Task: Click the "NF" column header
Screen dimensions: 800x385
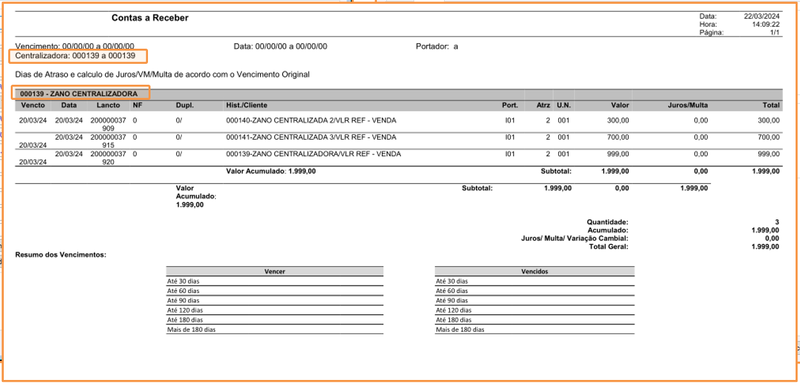Action: coord(137,106)
